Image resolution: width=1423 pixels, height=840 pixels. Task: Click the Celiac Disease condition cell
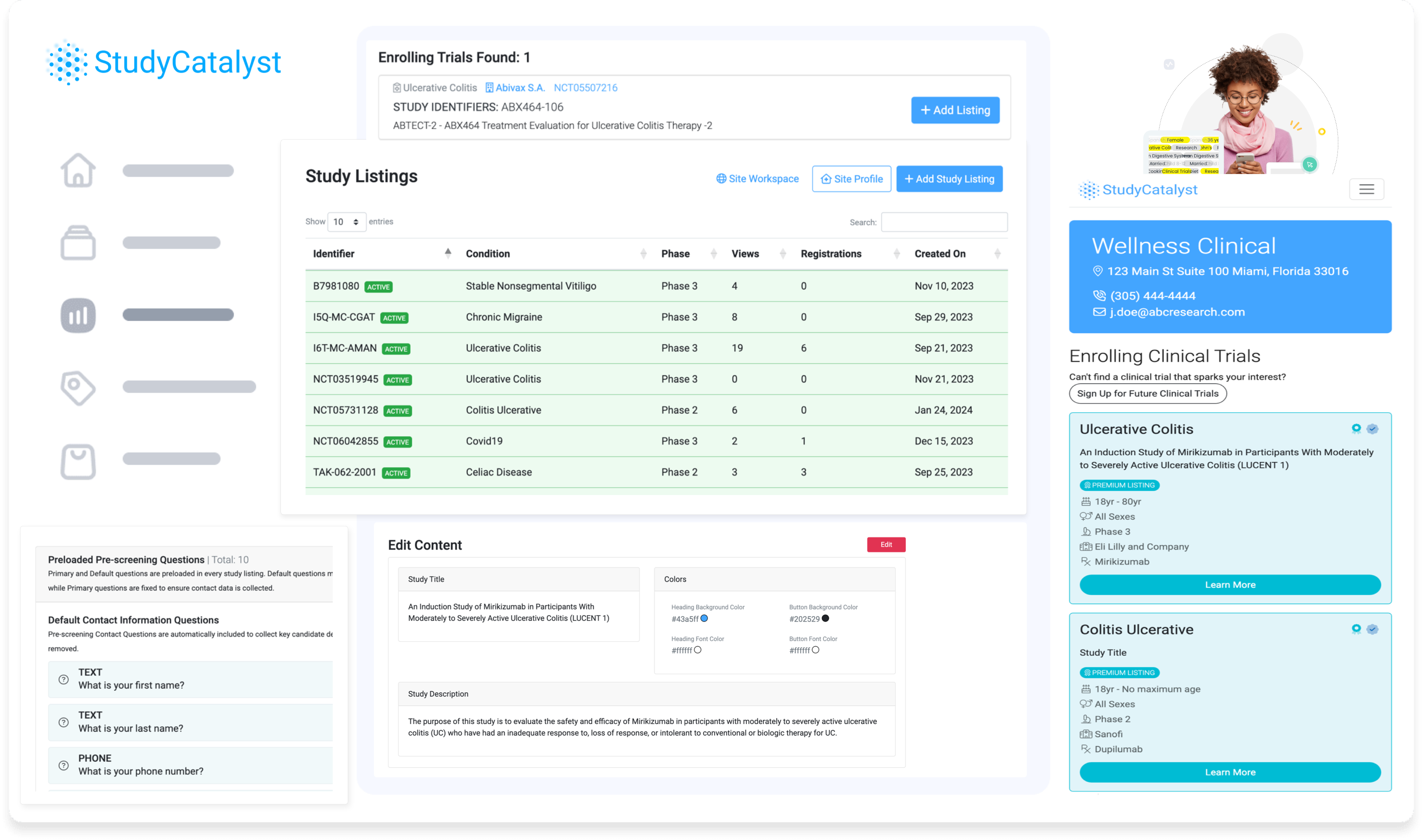tap(498, 472)
